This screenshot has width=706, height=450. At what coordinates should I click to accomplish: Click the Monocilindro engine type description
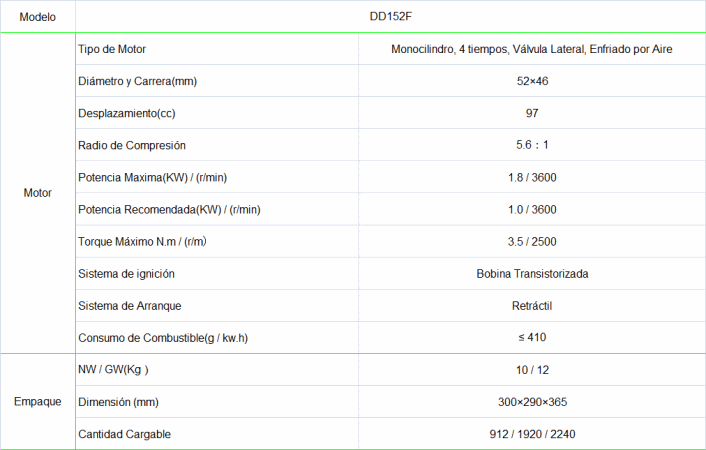[x=531, y=49]
